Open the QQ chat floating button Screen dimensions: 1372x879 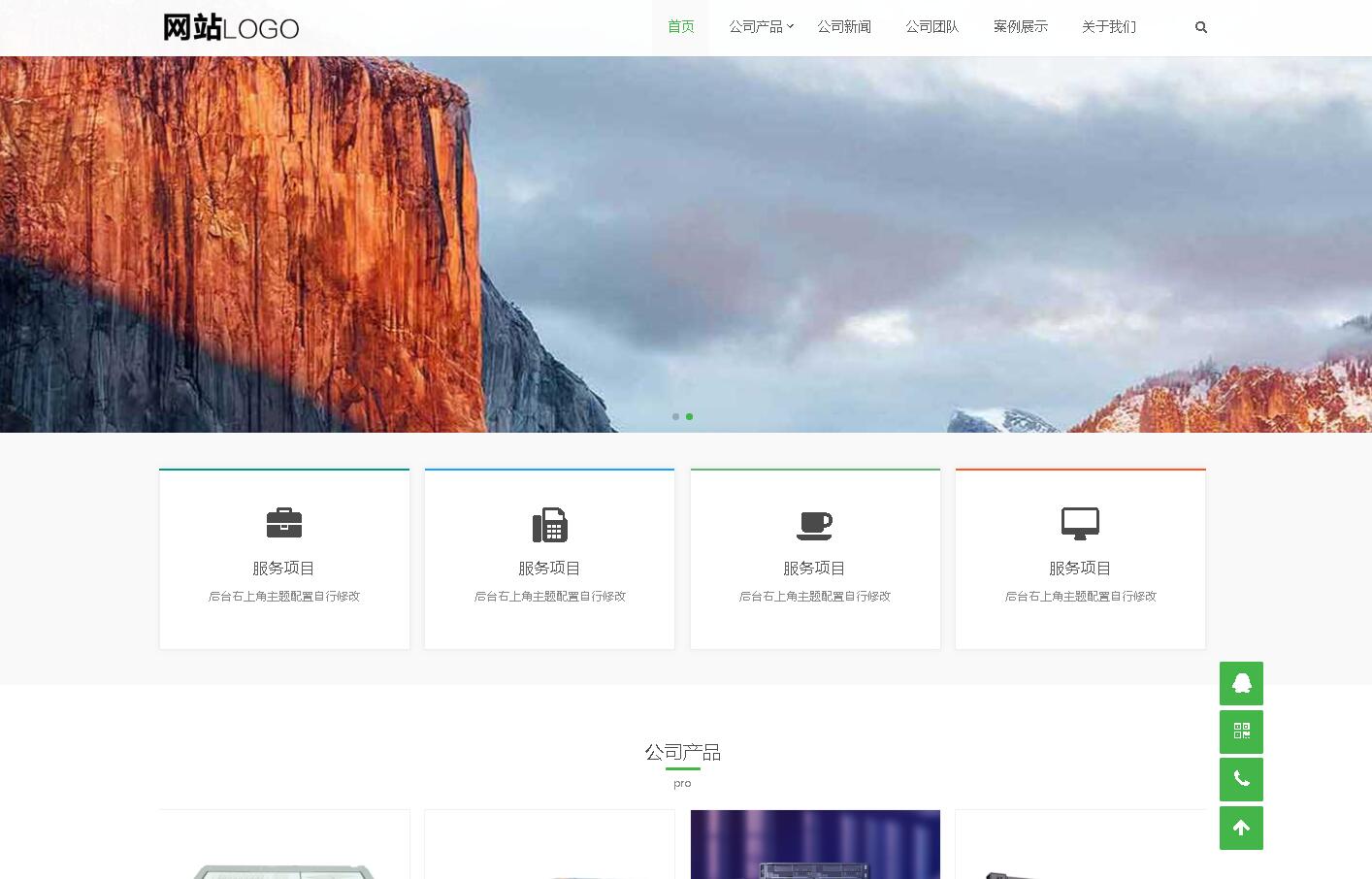[1241, 684]
